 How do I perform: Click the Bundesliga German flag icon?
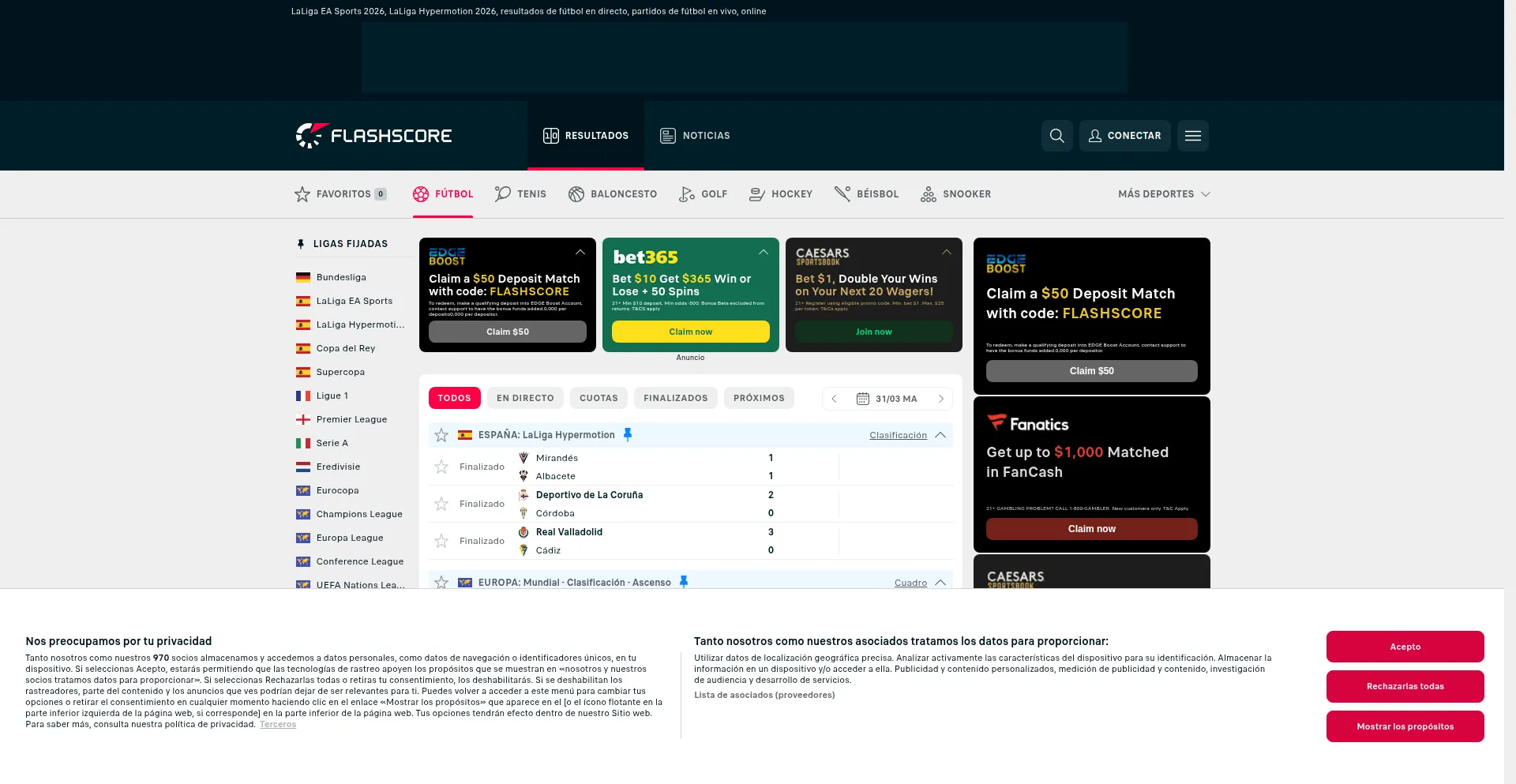pyautogui.click(x=303, y=277)
